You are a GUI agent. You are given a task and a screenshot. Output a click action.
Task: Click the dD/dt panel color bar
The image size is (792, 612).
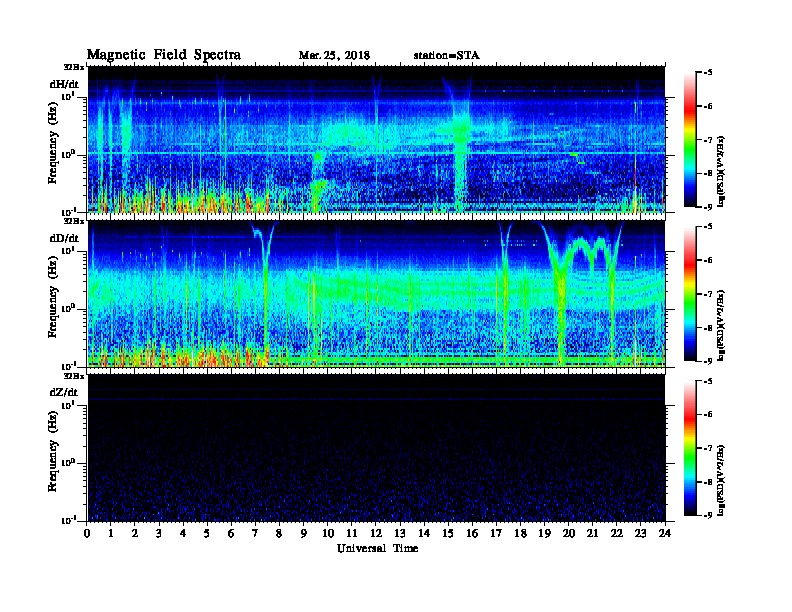[690, 293]
